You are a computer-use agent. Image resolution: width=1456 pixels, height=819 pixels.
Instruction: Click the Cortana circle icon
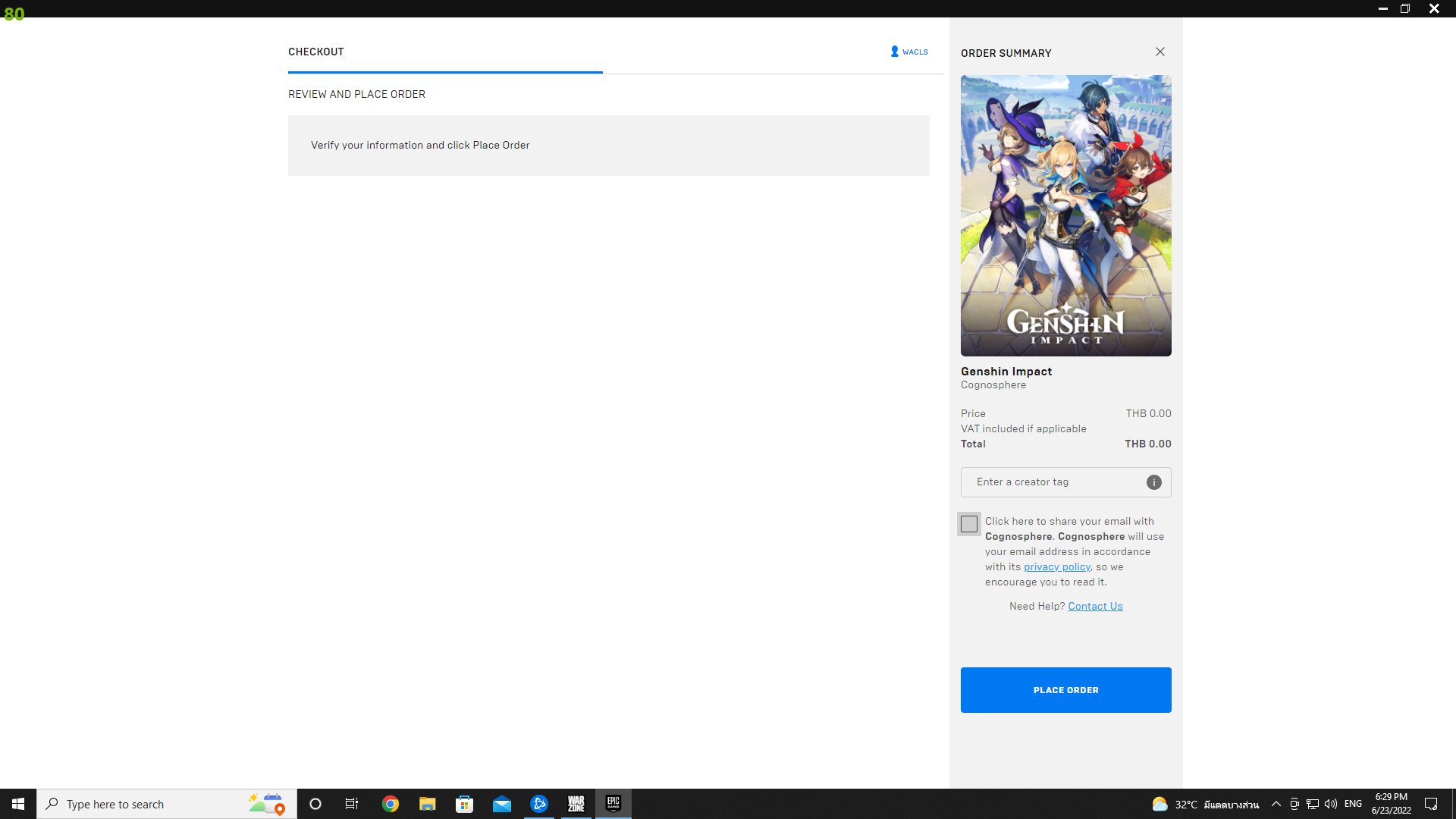point(315,804)
